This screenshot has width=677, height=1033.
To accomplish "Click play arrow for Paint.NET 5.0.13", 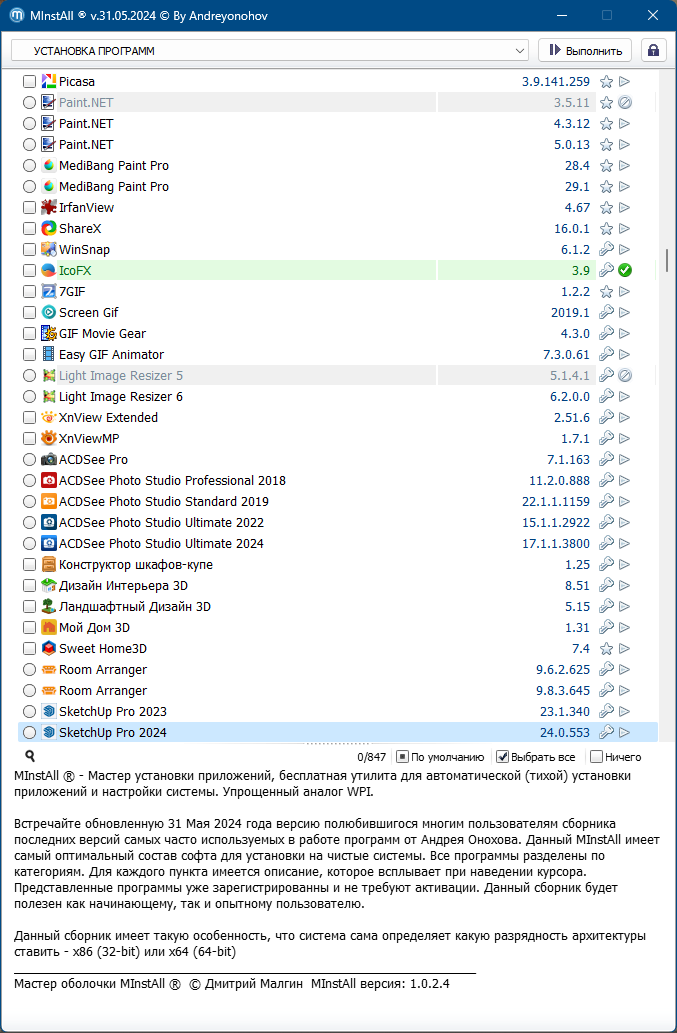I will coord(624,145).
